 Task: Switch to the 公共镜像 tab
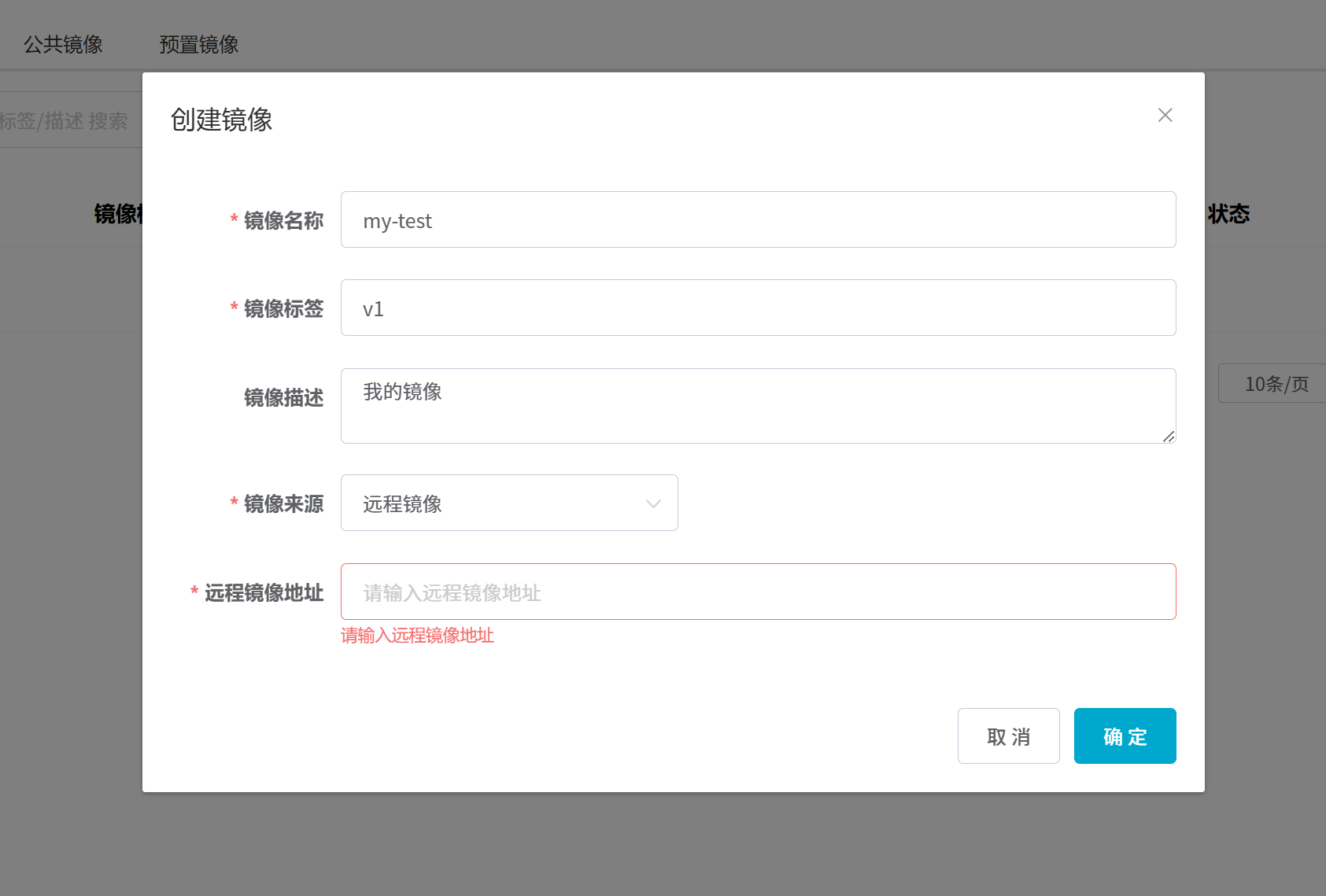click(63, 45)
